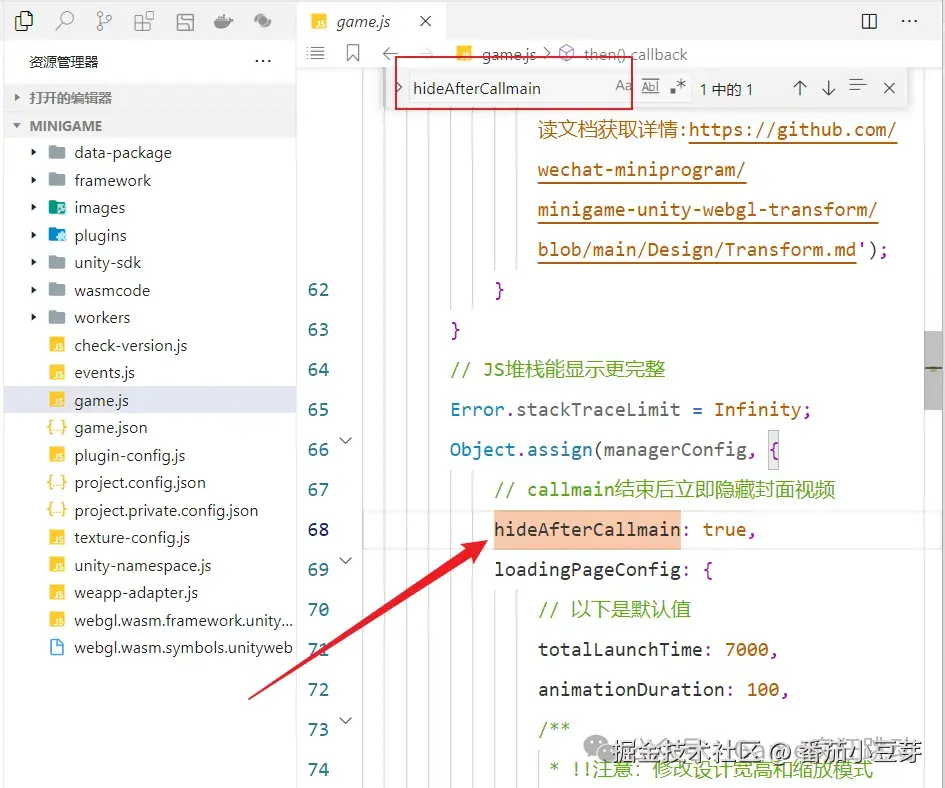Click then() callback breadcrumb item
This screenshot has height=788, width=945.
point(635,55)
